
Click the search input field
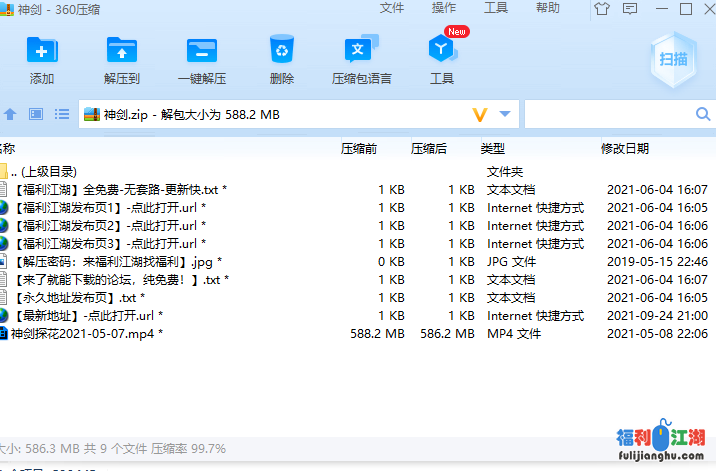point(620,114)
